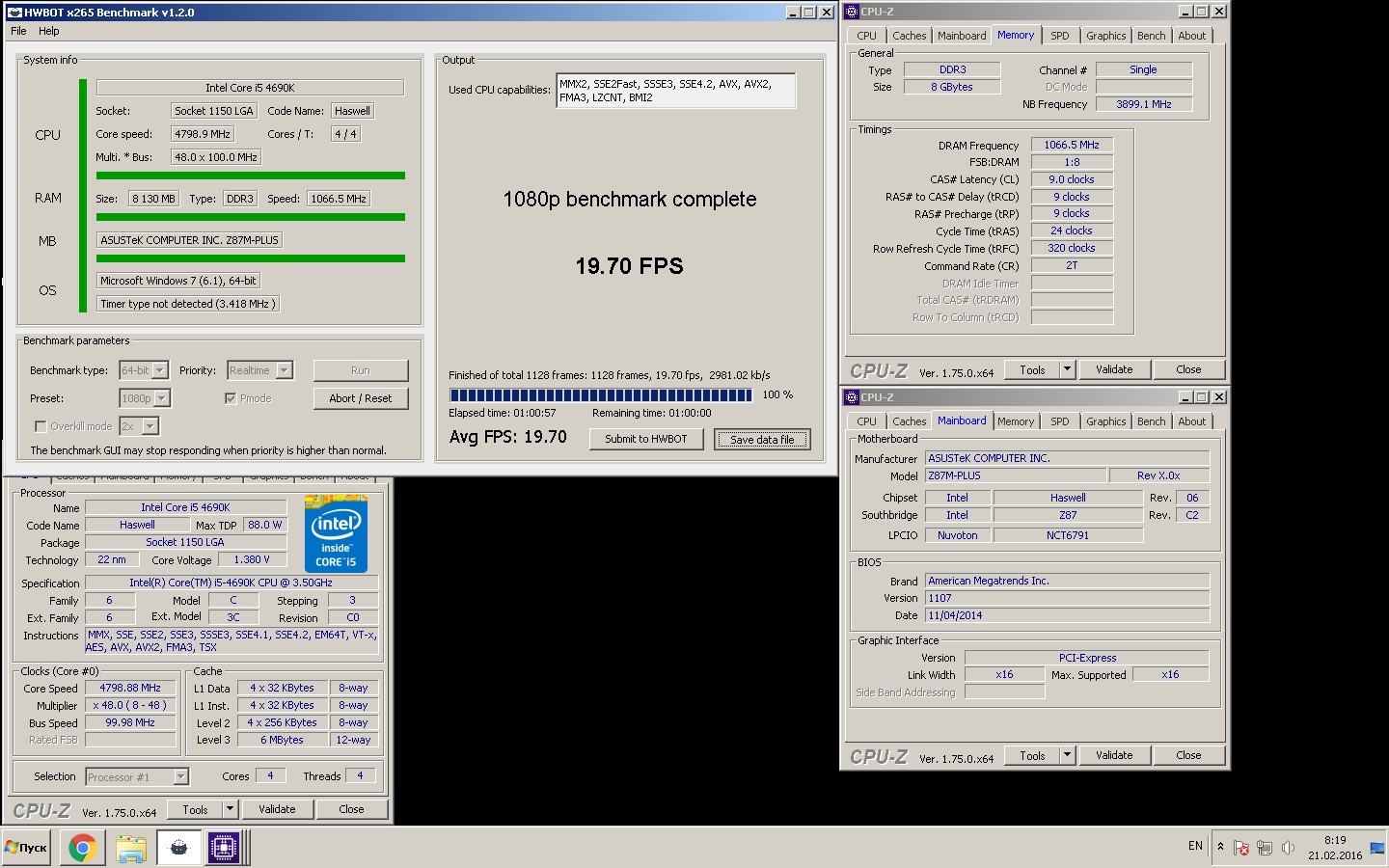
Task: Switch to Caches tab in Memory CPU-Z window
Action: click(909, 36)
